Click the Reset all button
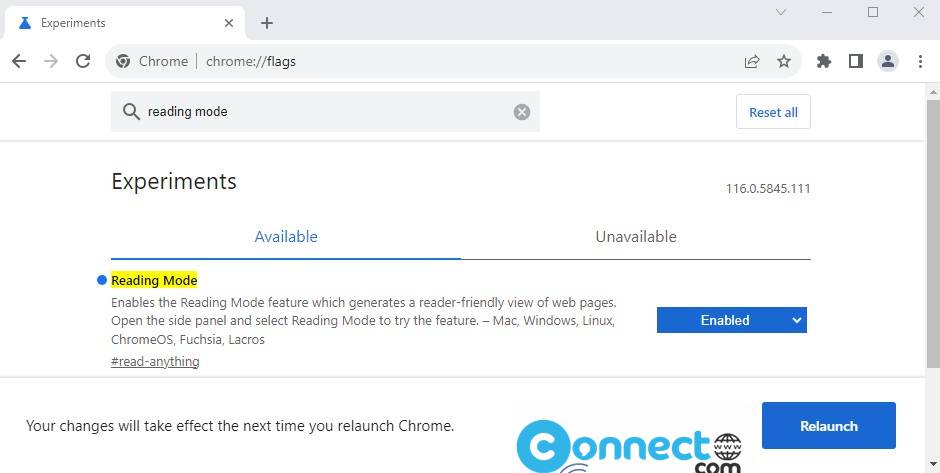Viewport: 940px width, 473px height. click(773, 112)
